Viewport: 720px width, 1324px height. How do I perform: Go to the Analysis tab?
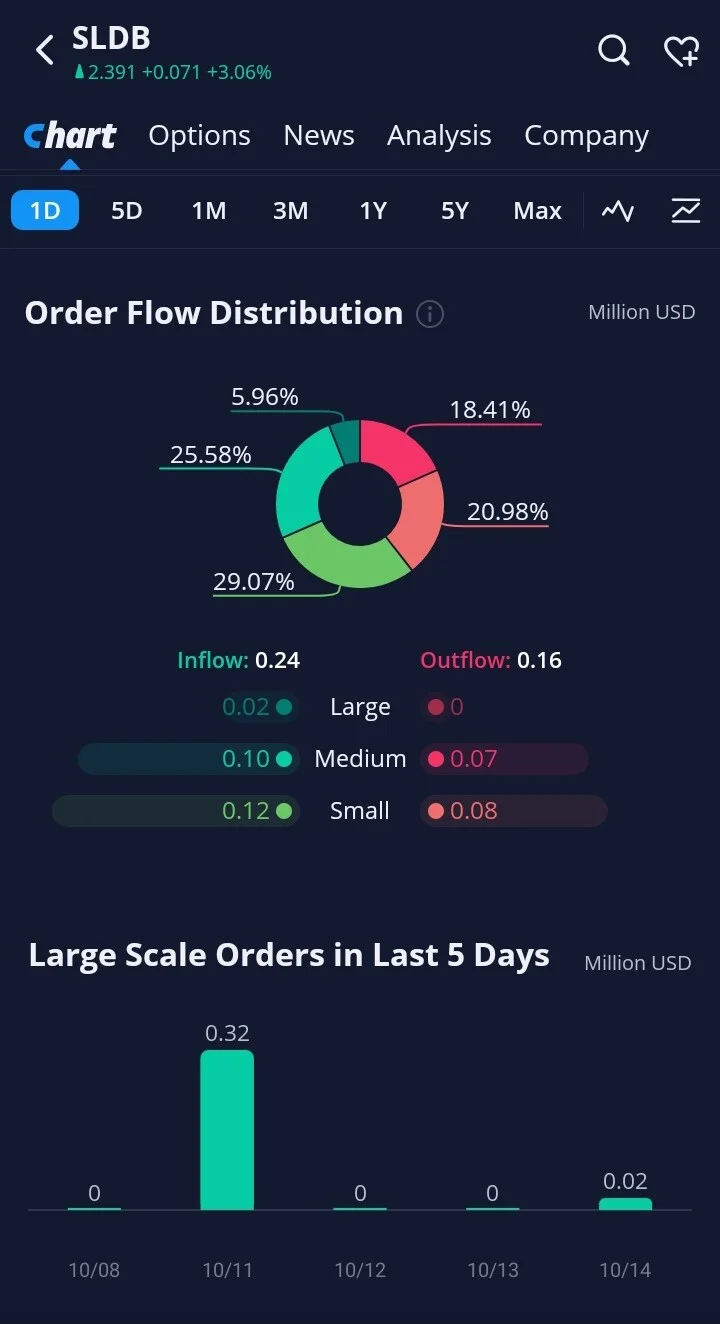(x=439, y=135)
